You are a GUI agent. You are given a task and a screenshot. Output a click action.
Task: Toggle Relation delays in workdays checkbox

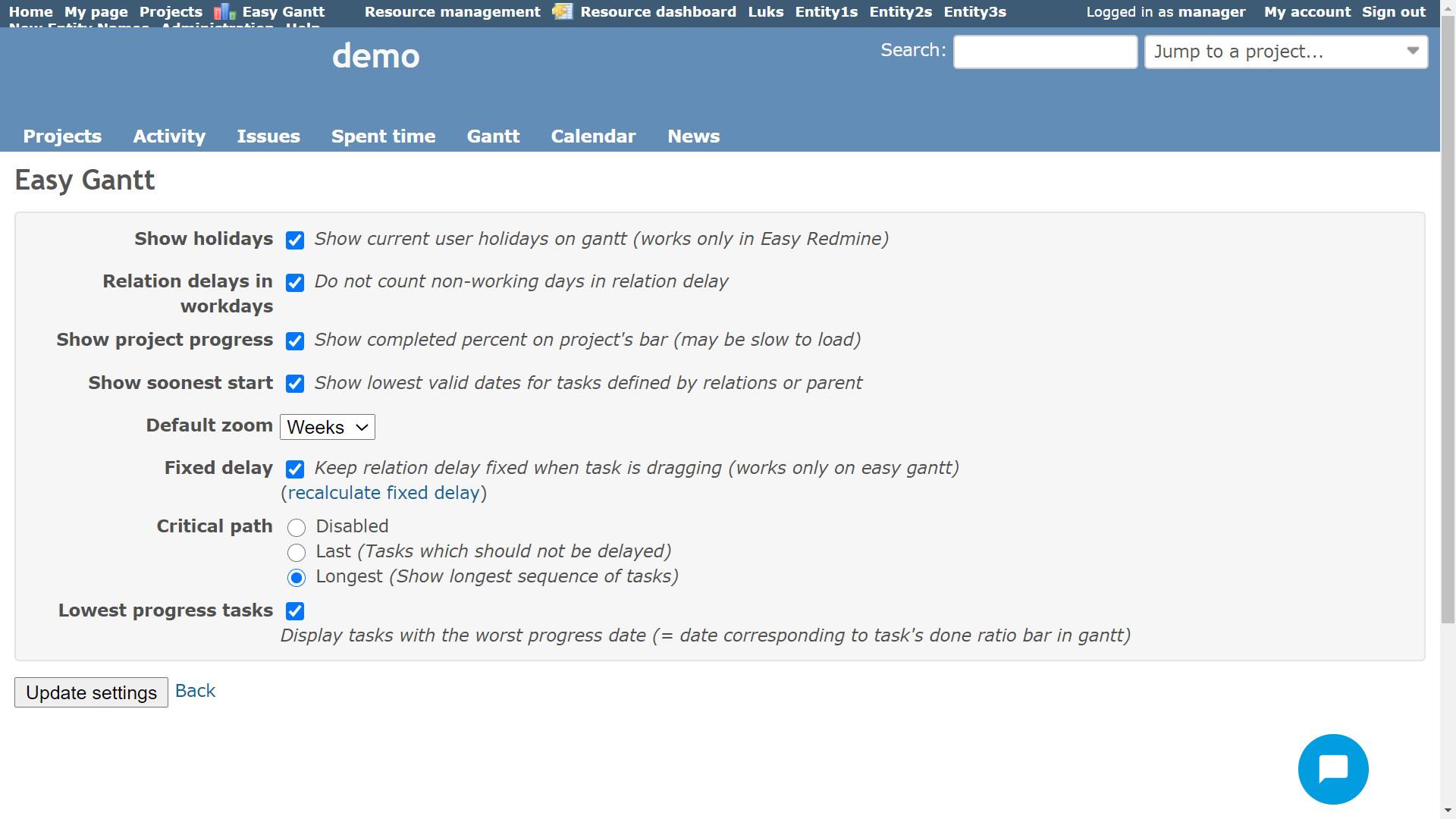pyautogui.click(x=295, y=283)
